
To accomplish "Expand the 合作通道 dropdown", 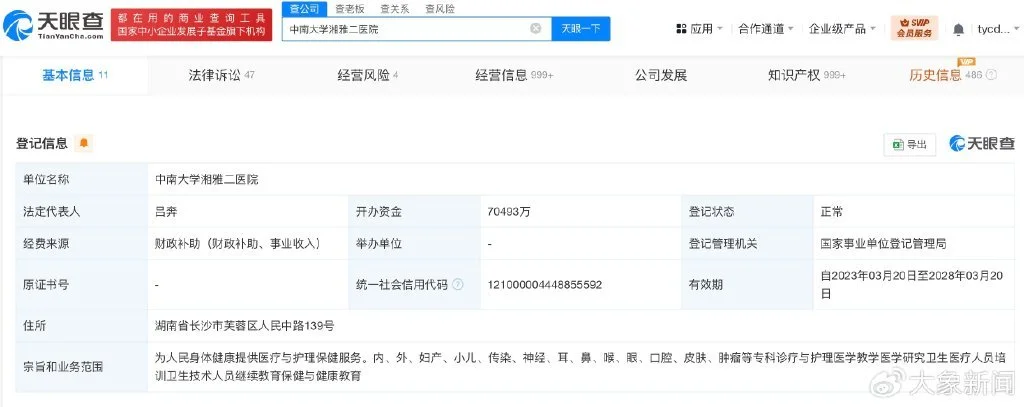I will [x=766, y=29].
